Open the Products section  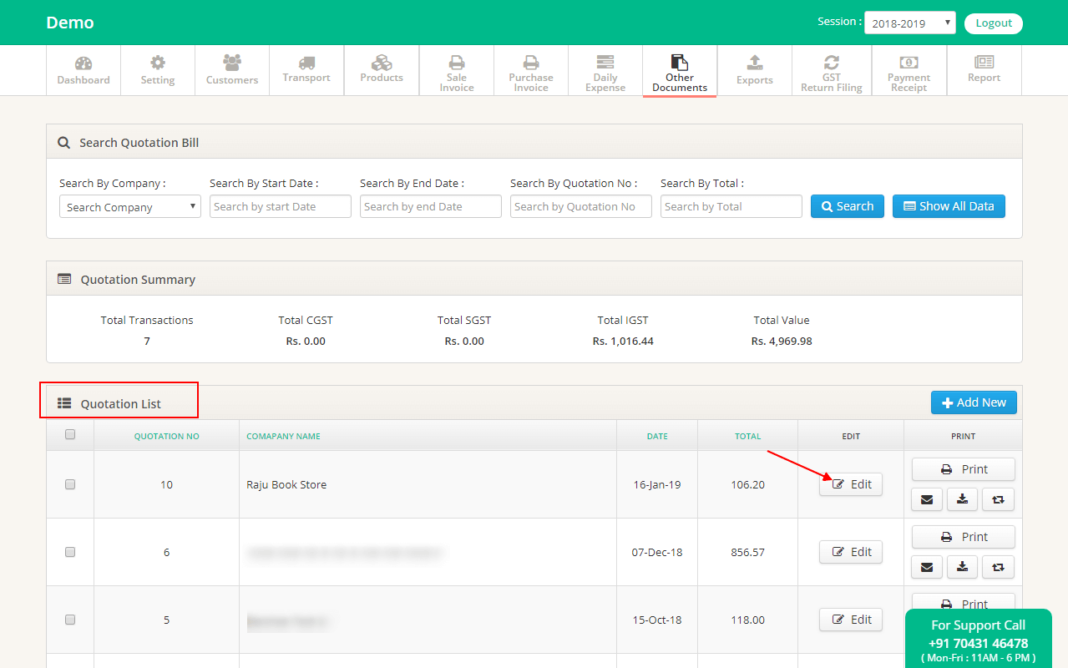381,70
